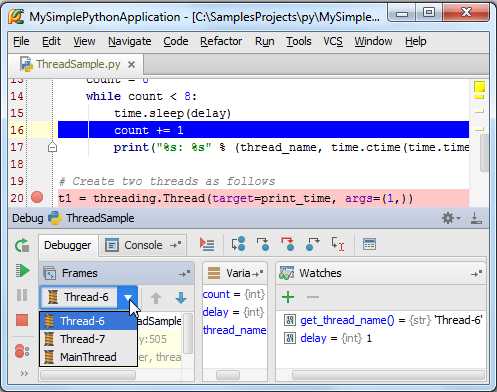Screen dimensions: 497x392
Task: Click Frames list vertical scrollbar
Action: click(188, 333)
